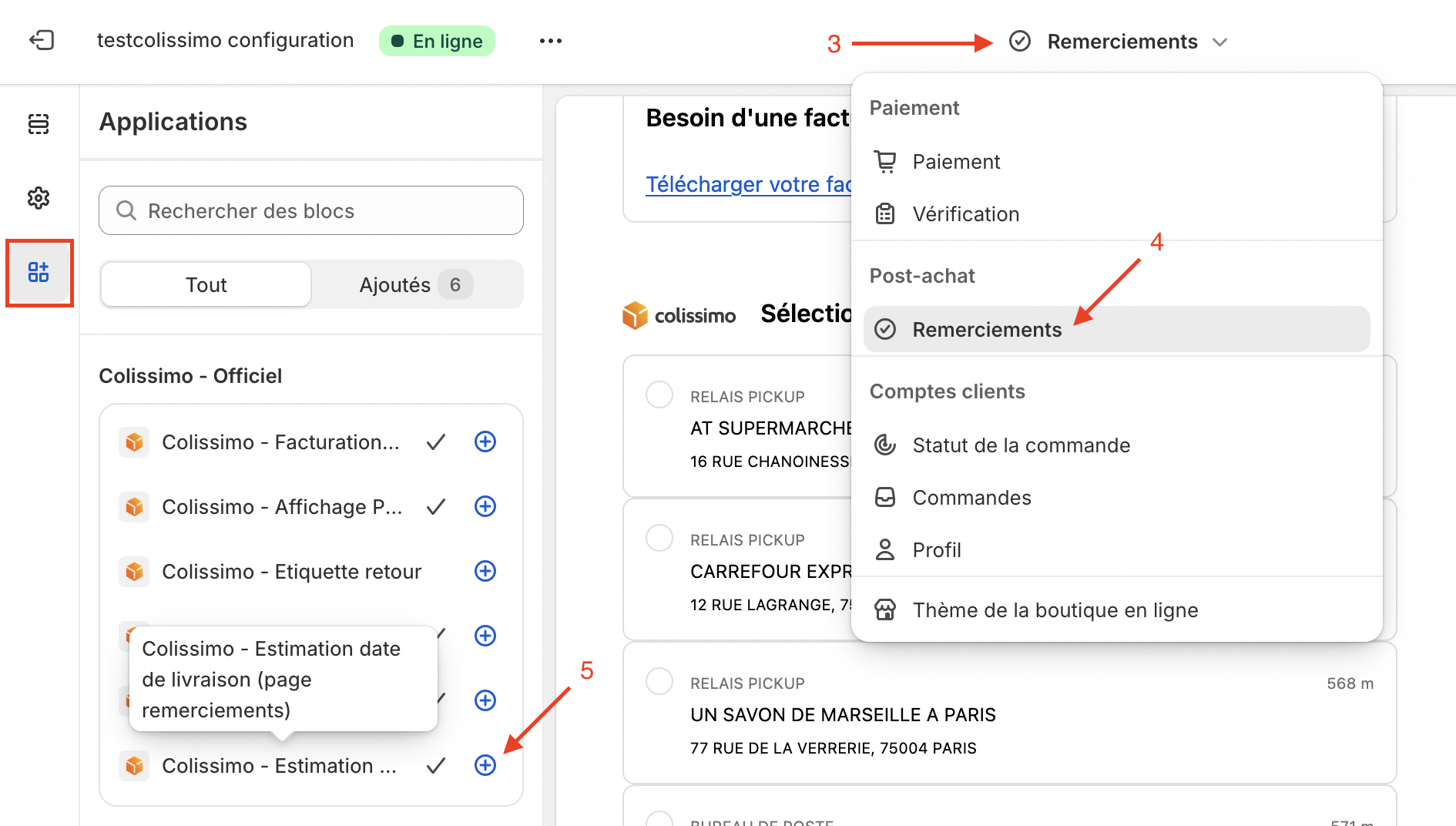Open the Sections sidebar icon
Screen dimensions: 1456x826
point(39,123)
